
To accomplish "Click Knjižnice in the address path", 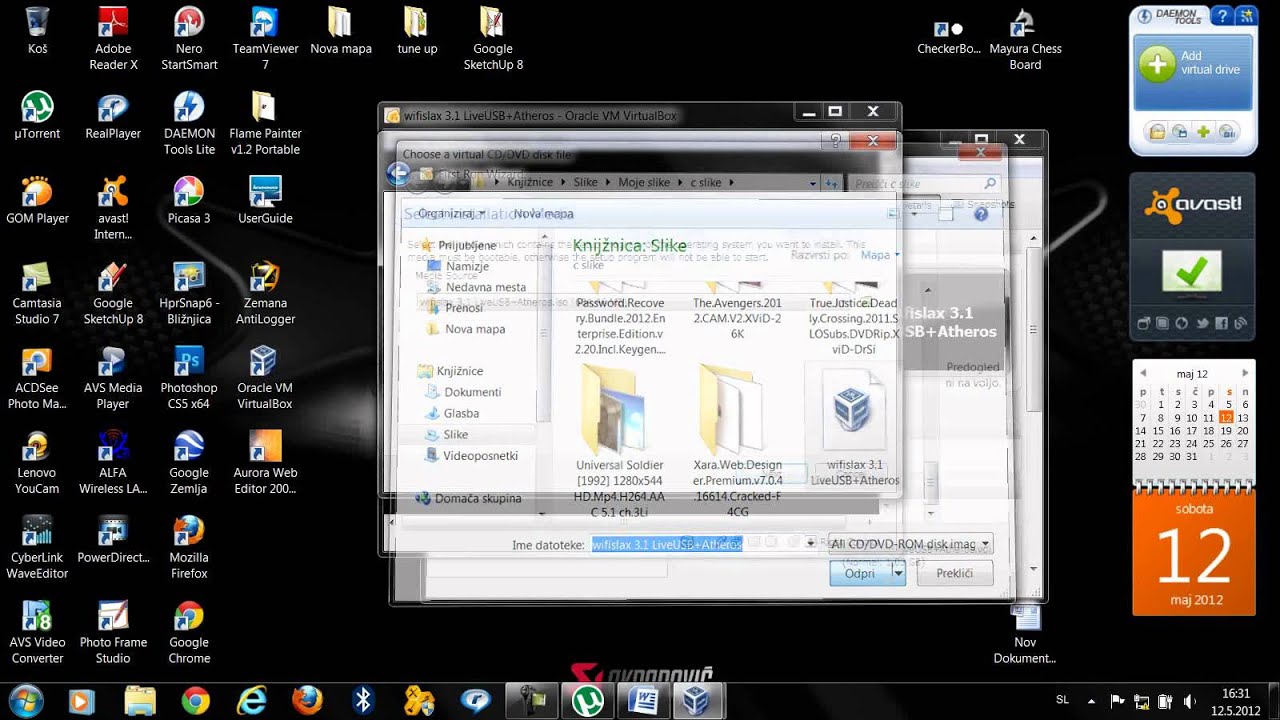I will 530,182.
